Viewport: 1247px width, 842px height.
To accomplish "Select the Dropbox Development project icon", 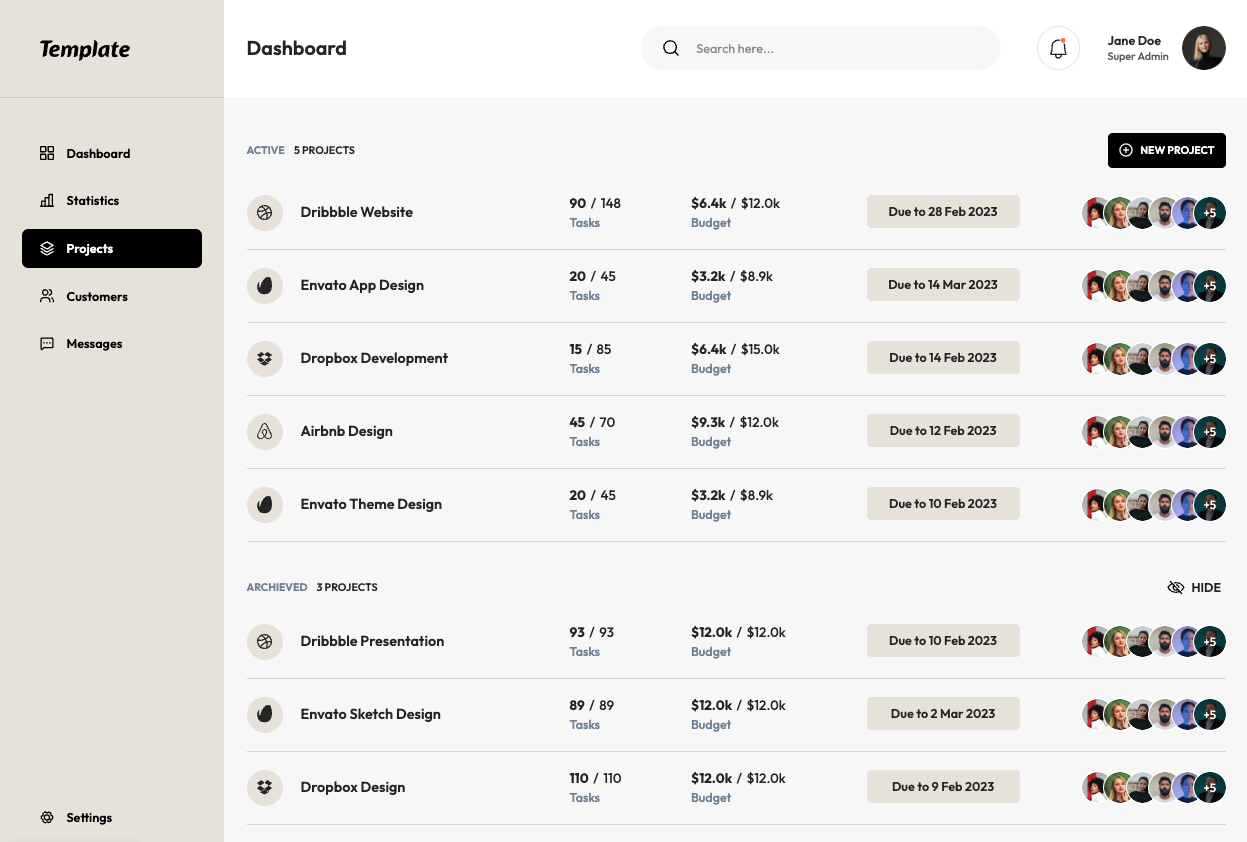I will pos(265,358).
